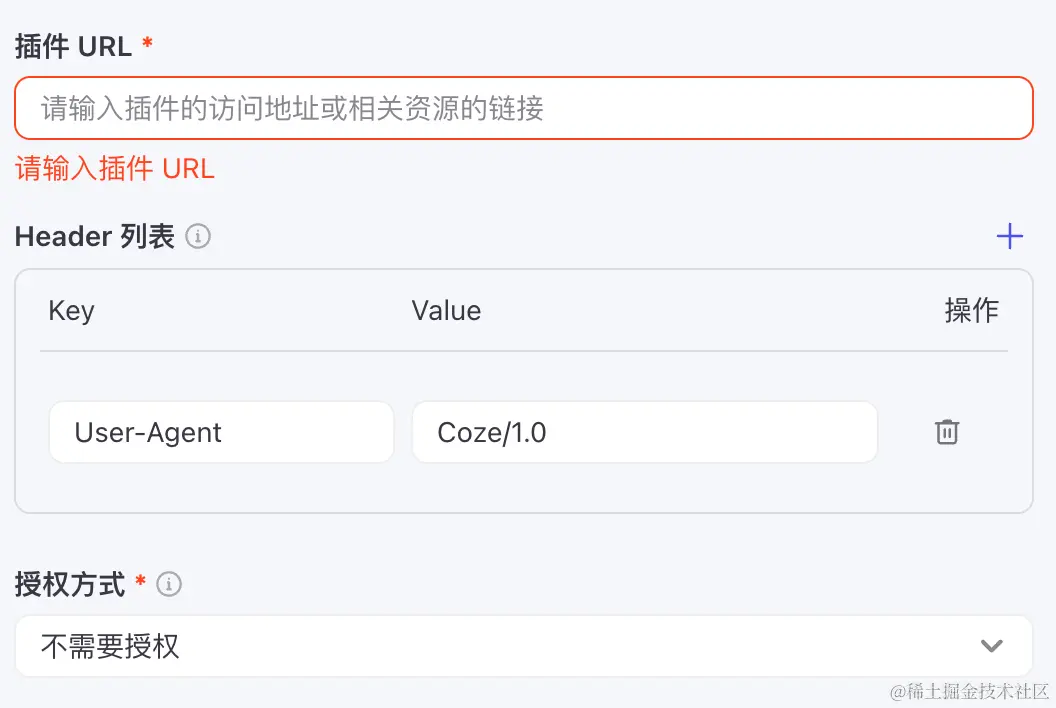Click red asterisk next to 授权方式
Screen dimensions: 1056x708
[141, 582]
